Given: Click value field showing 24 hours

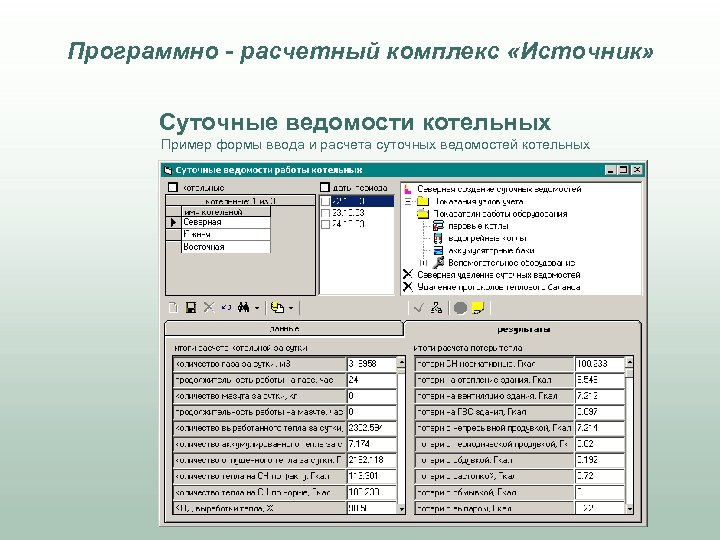Looking at the screenshot, I should pos(371,380).
